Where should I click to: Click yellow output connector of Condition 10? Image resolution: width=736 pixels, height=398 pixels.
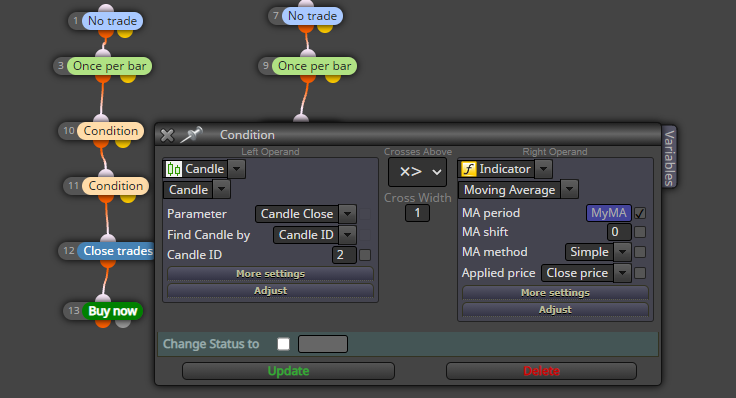click(x=123, y=143)
